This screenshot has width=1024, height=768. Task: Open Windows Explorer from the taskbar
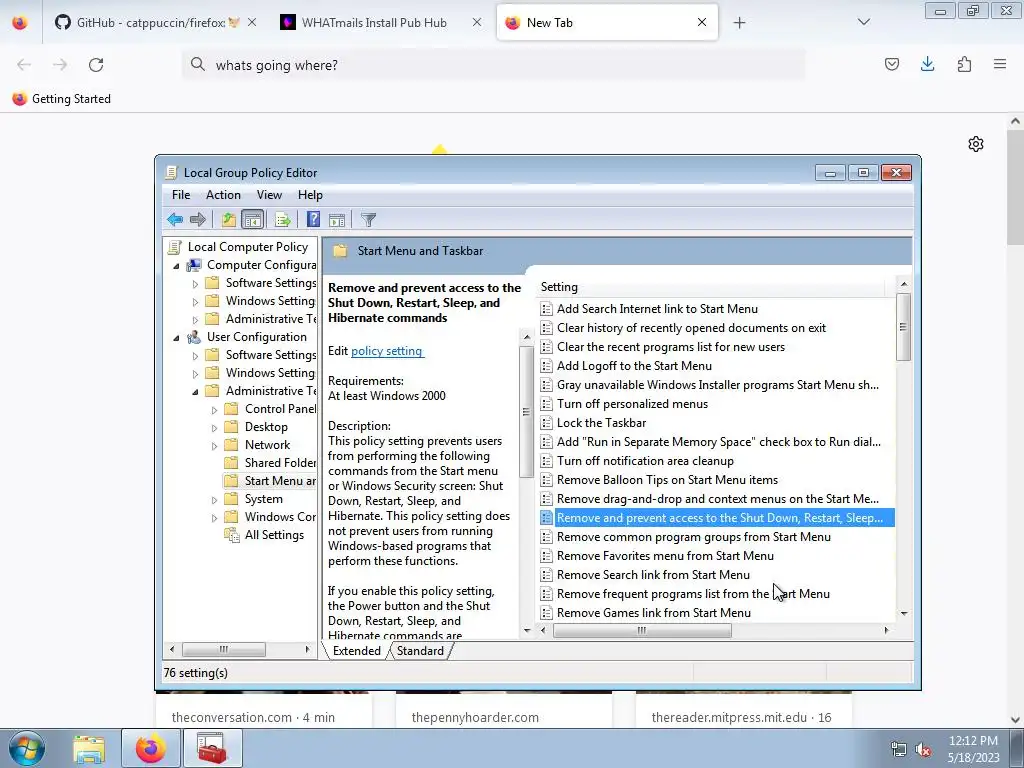coord(89,749)
